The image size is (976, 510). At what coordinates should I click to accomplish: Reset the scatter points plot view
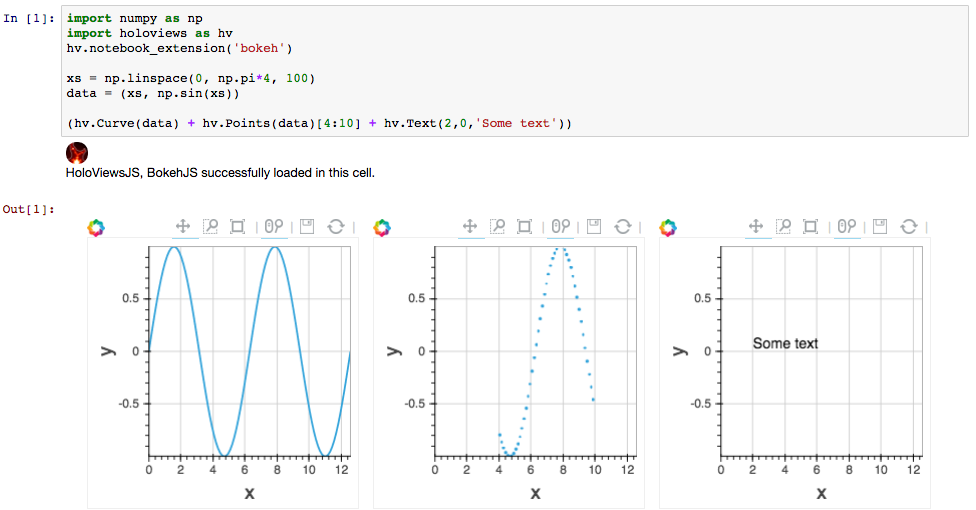(622, 227)
